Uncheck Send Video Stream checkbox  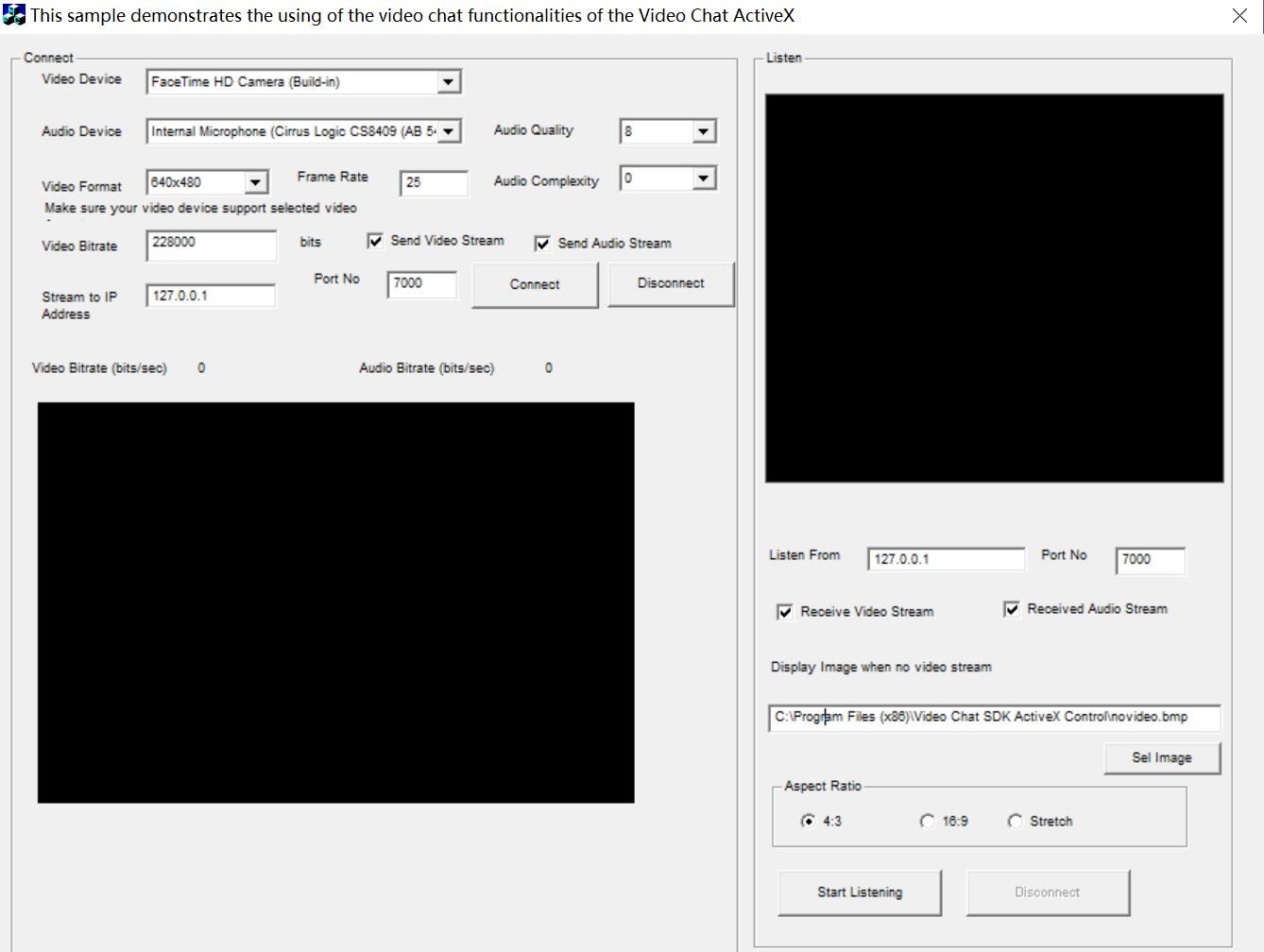tap(375, 241)
